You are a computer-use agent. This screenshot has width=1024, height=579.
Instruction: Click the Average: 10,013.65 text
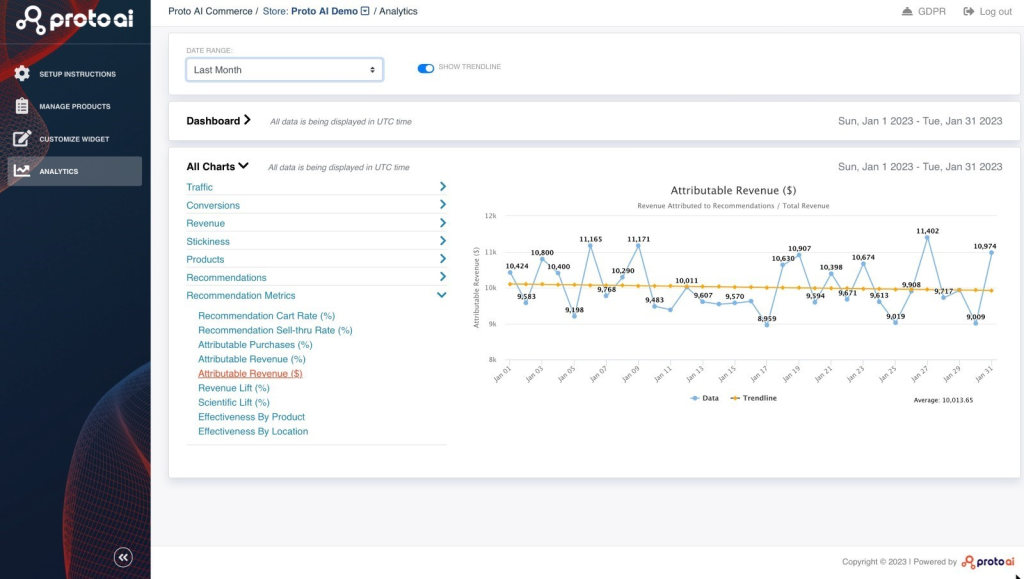tap(943, 400)
